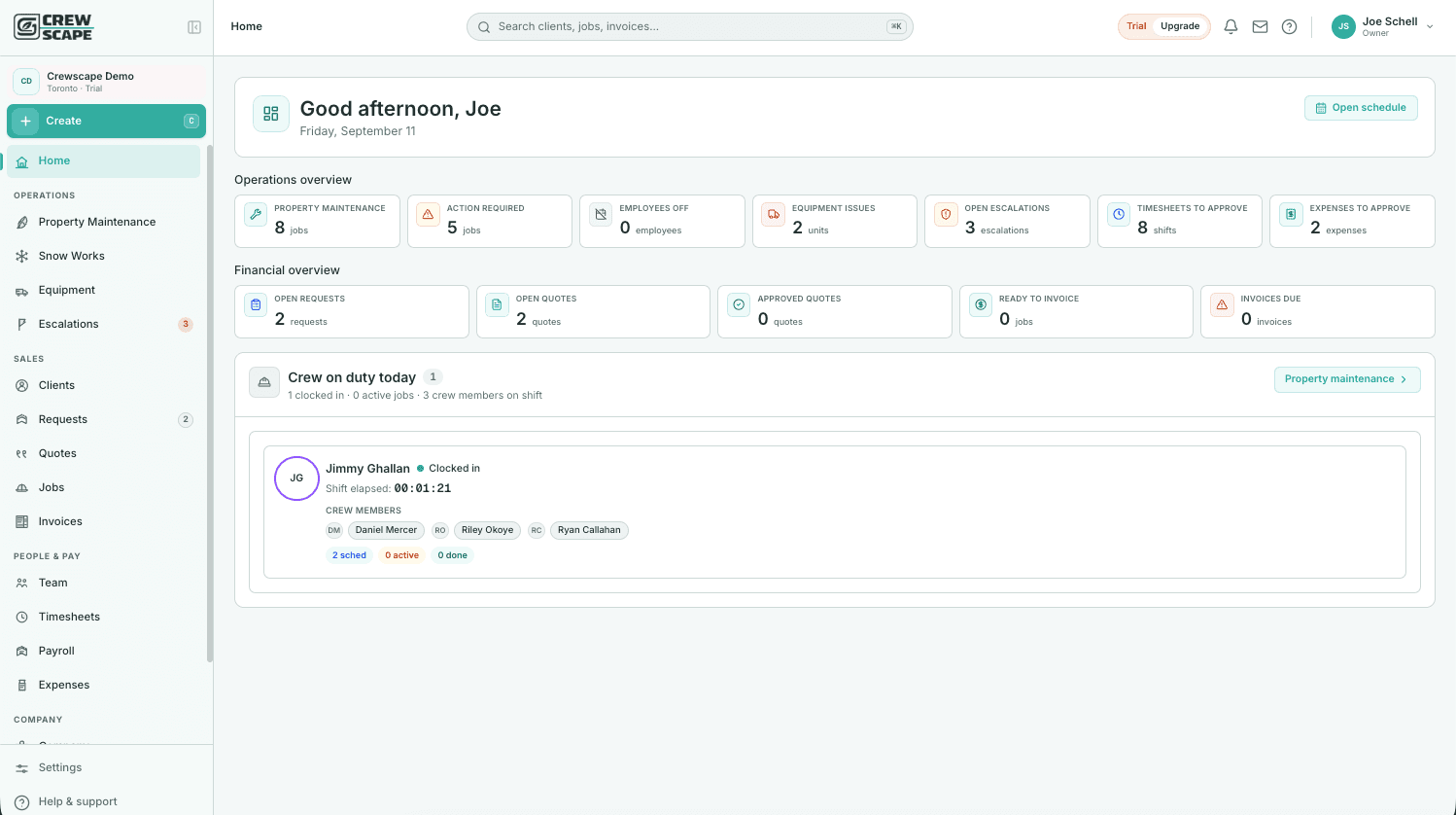The width and height of the screenshot is (1456, 815).
Task: Click the Open schedule button
Action: pyautogui.click(x=1361, y=108)
